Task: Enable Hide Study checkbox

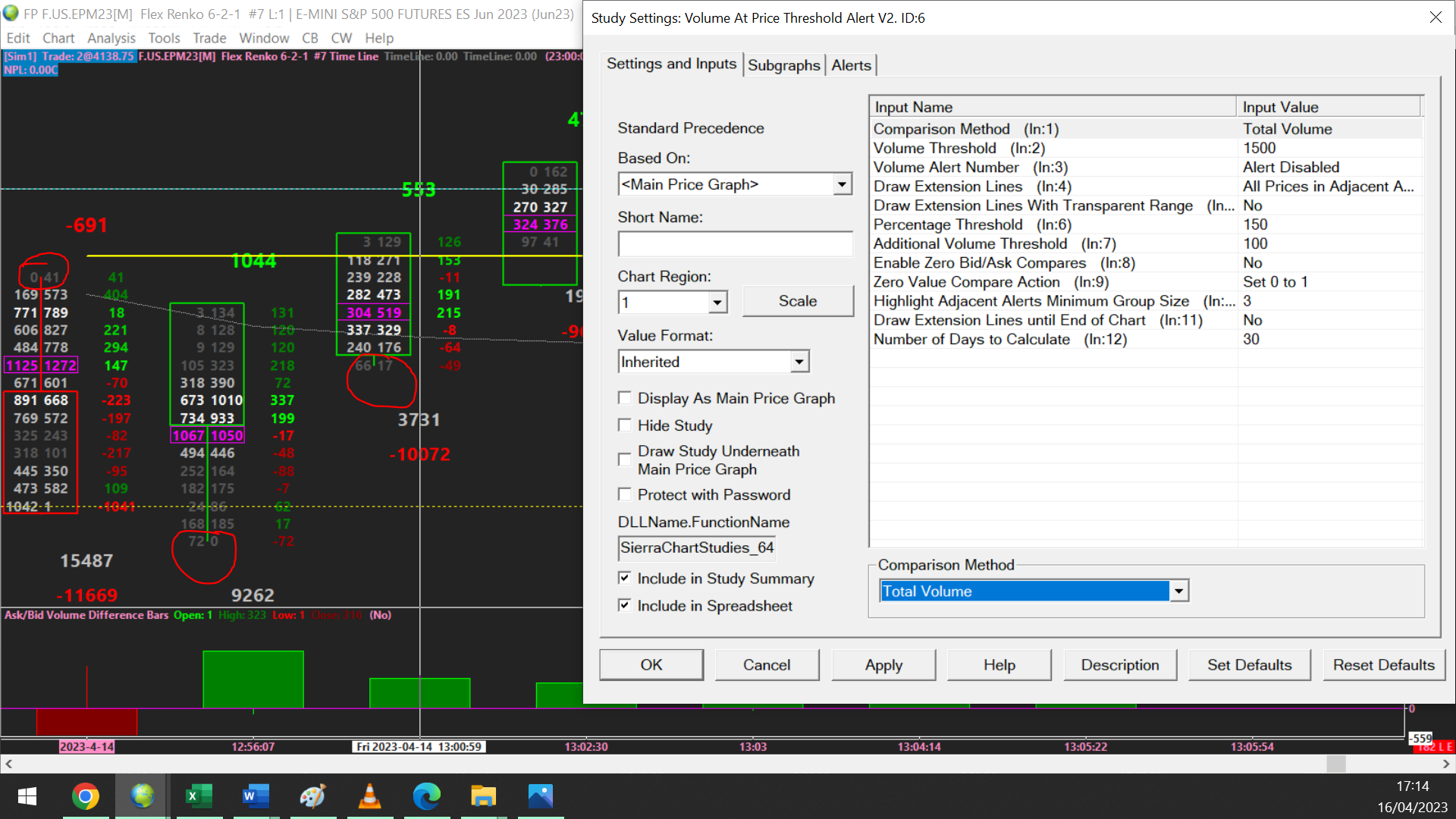Action: [x=625, y=425]
